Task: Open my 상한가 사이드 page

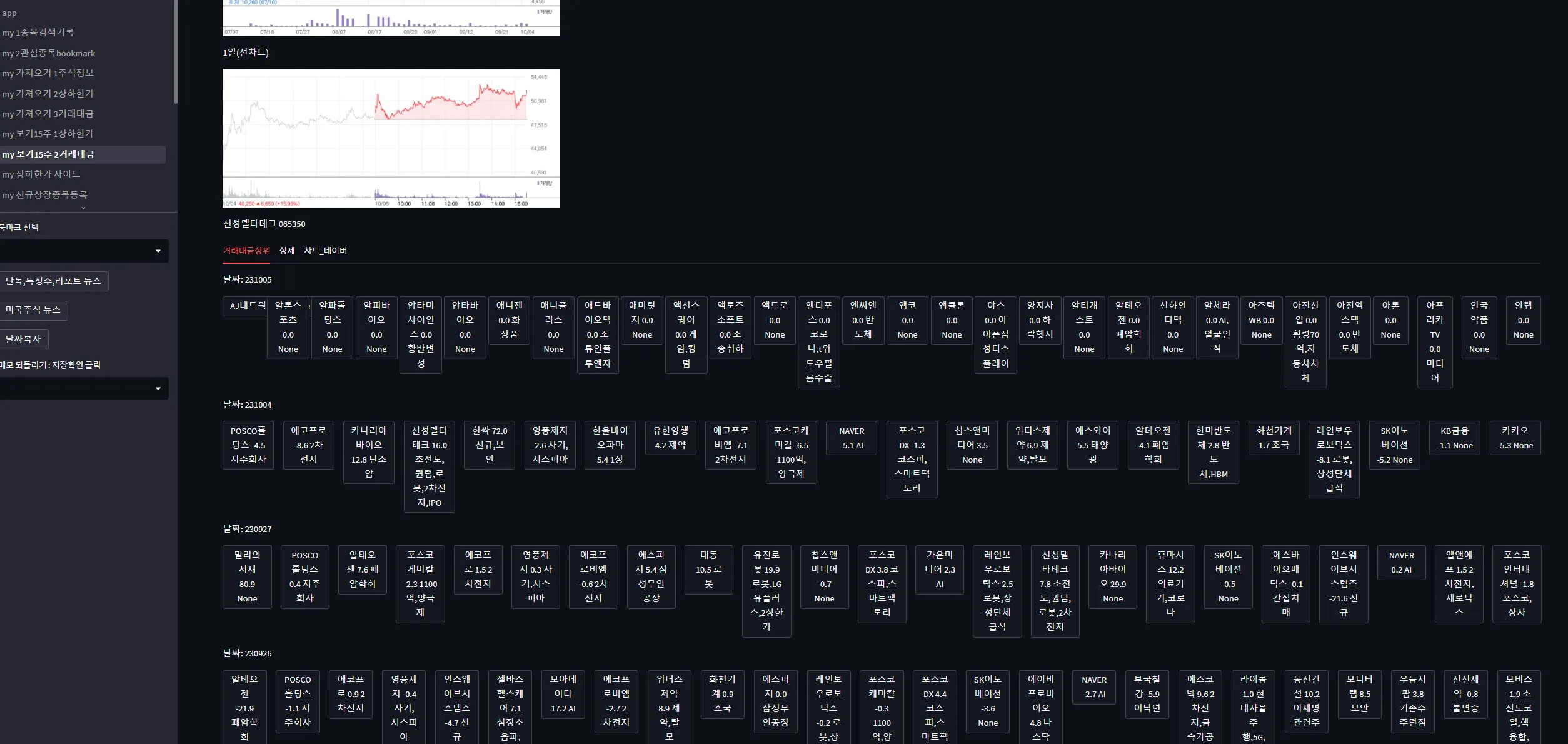Action: 41,174
